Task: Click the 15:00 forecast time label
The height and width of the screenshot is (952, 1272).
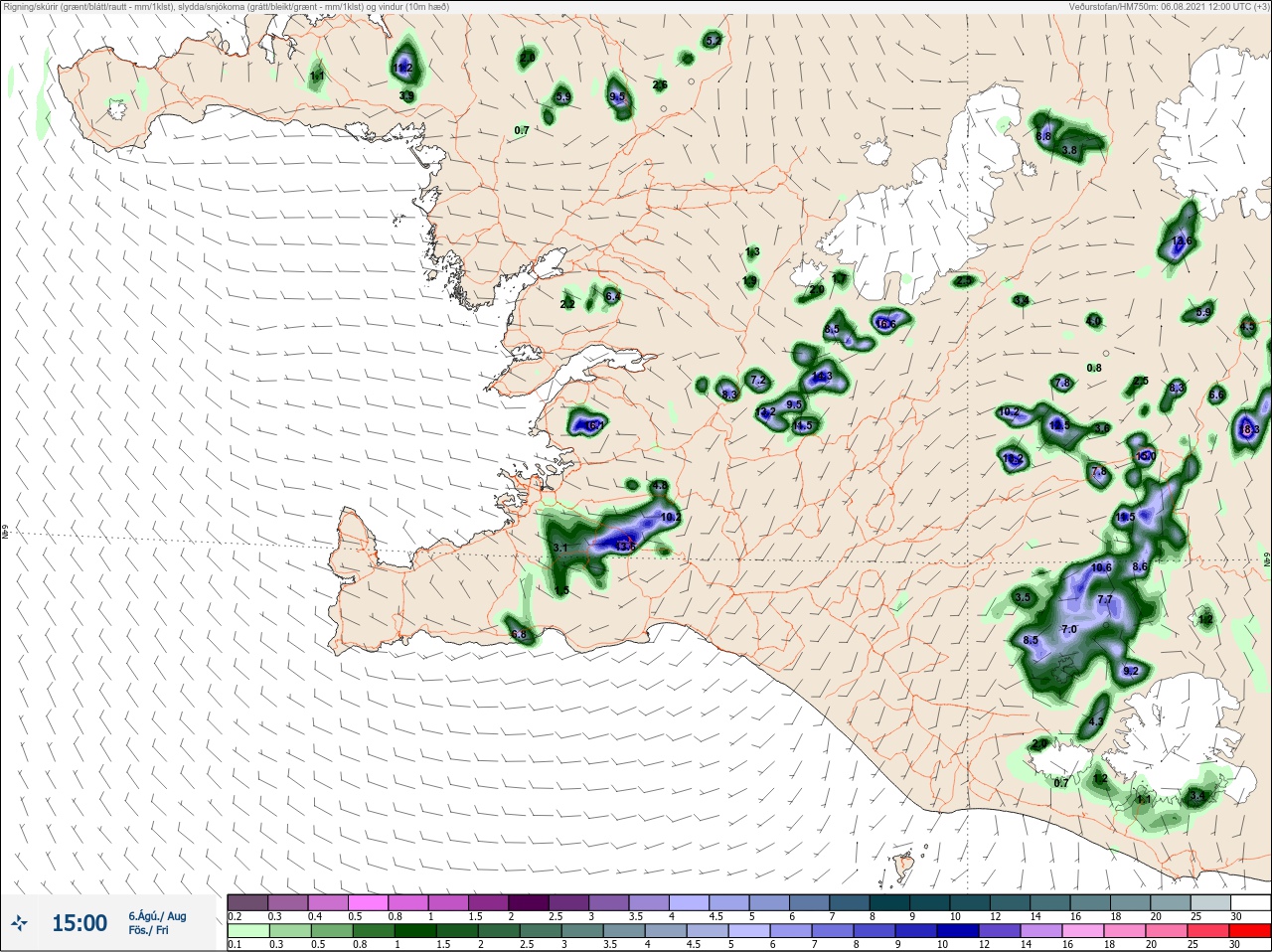Action: pyautogui.click(x=79, y=923)
